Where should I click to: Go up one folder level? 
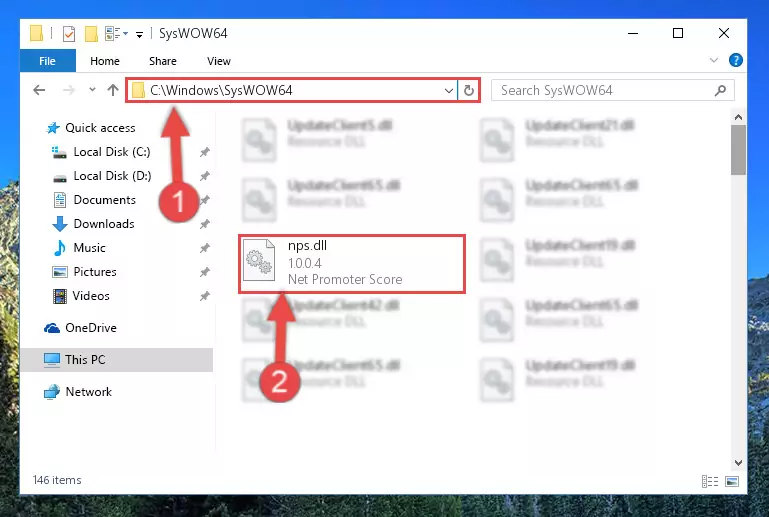(x=113, y=90)
